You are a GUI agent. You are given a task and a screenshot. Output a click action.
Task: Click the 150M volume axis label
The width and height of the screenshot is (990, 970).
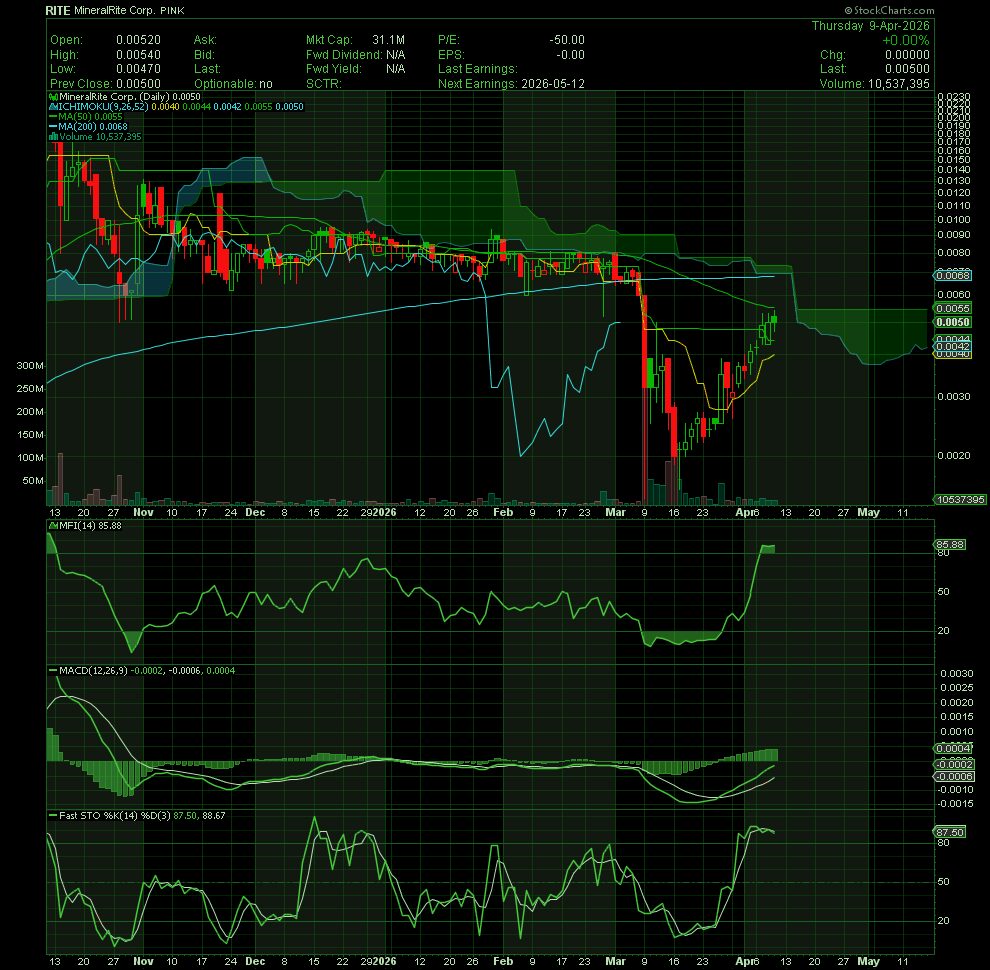(30, 434)
